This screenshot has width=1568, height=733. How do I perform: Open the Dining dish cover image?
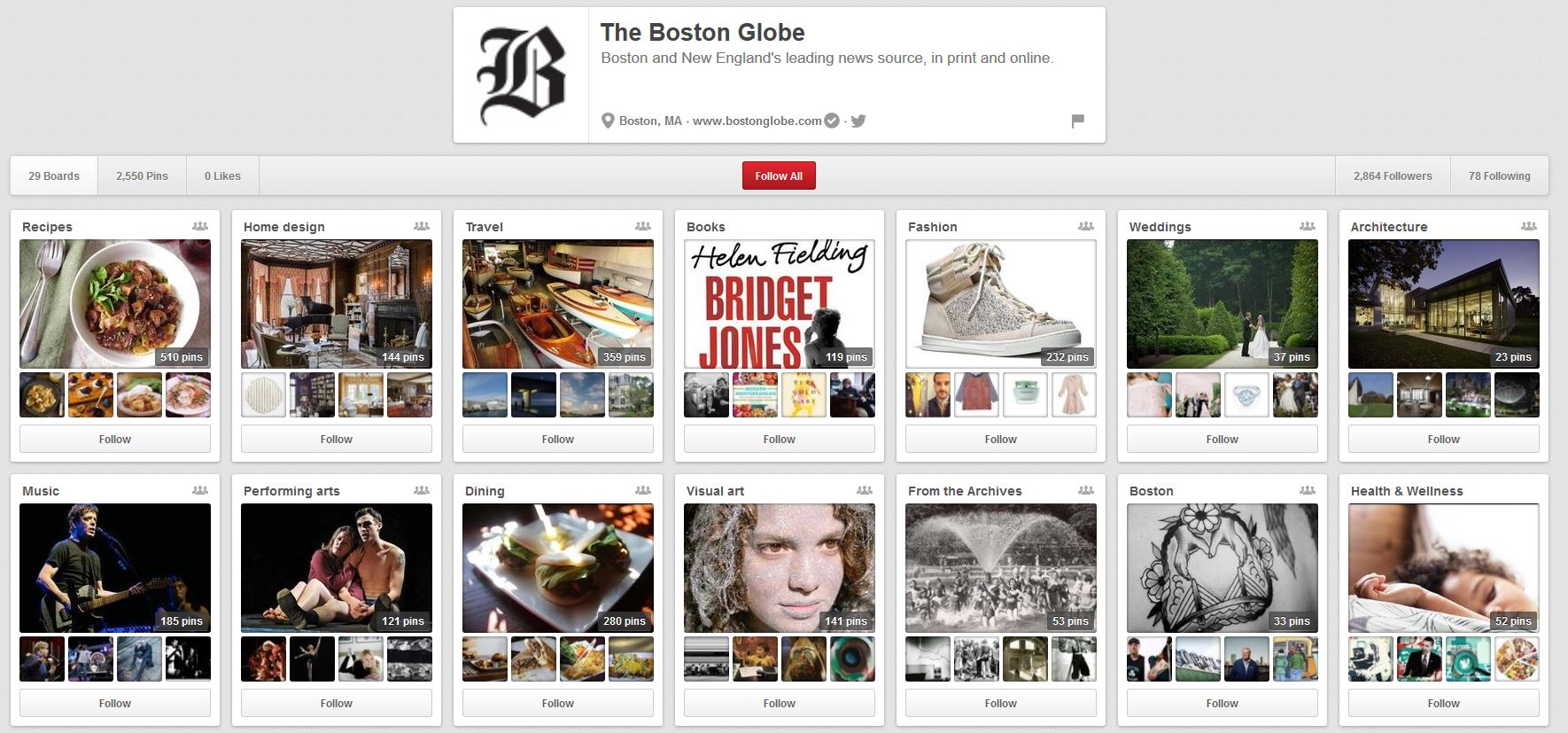click(x=558, y=568)
